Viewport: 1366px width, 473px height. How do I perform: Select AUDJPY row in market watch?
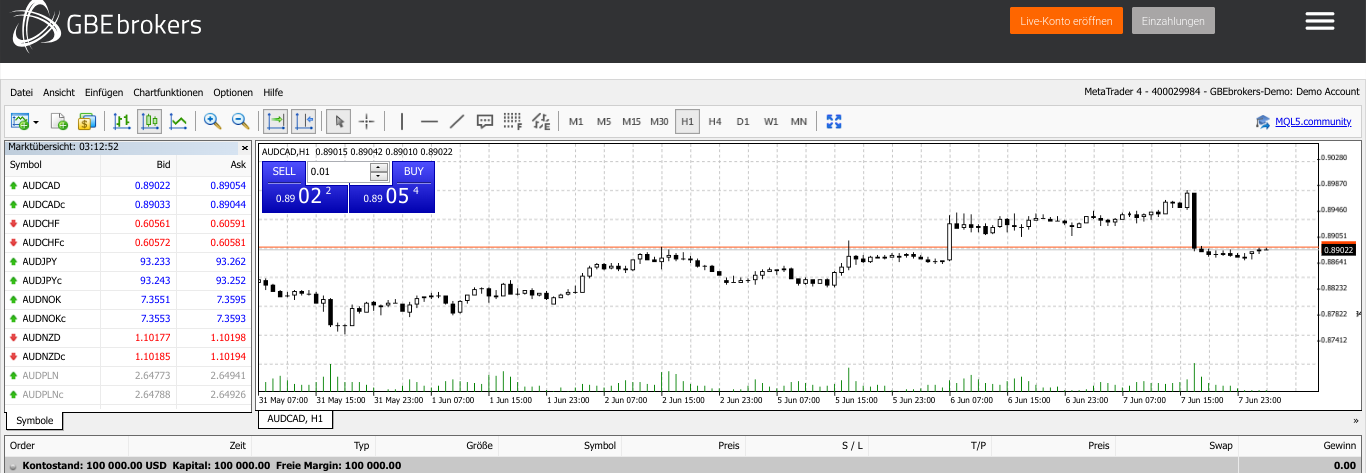128,261
